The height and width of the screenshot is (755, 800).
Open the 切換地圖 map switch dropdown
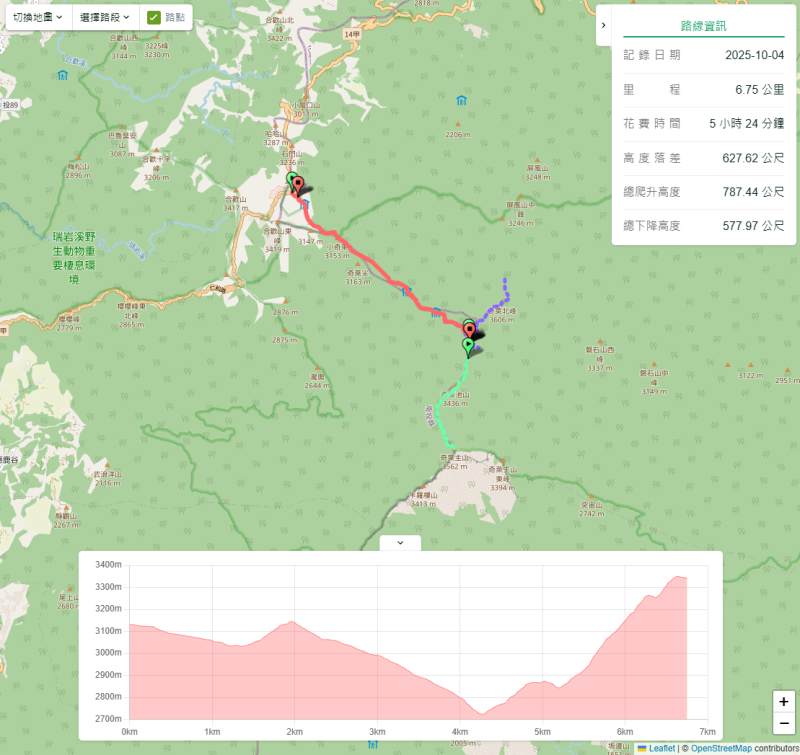37,17
